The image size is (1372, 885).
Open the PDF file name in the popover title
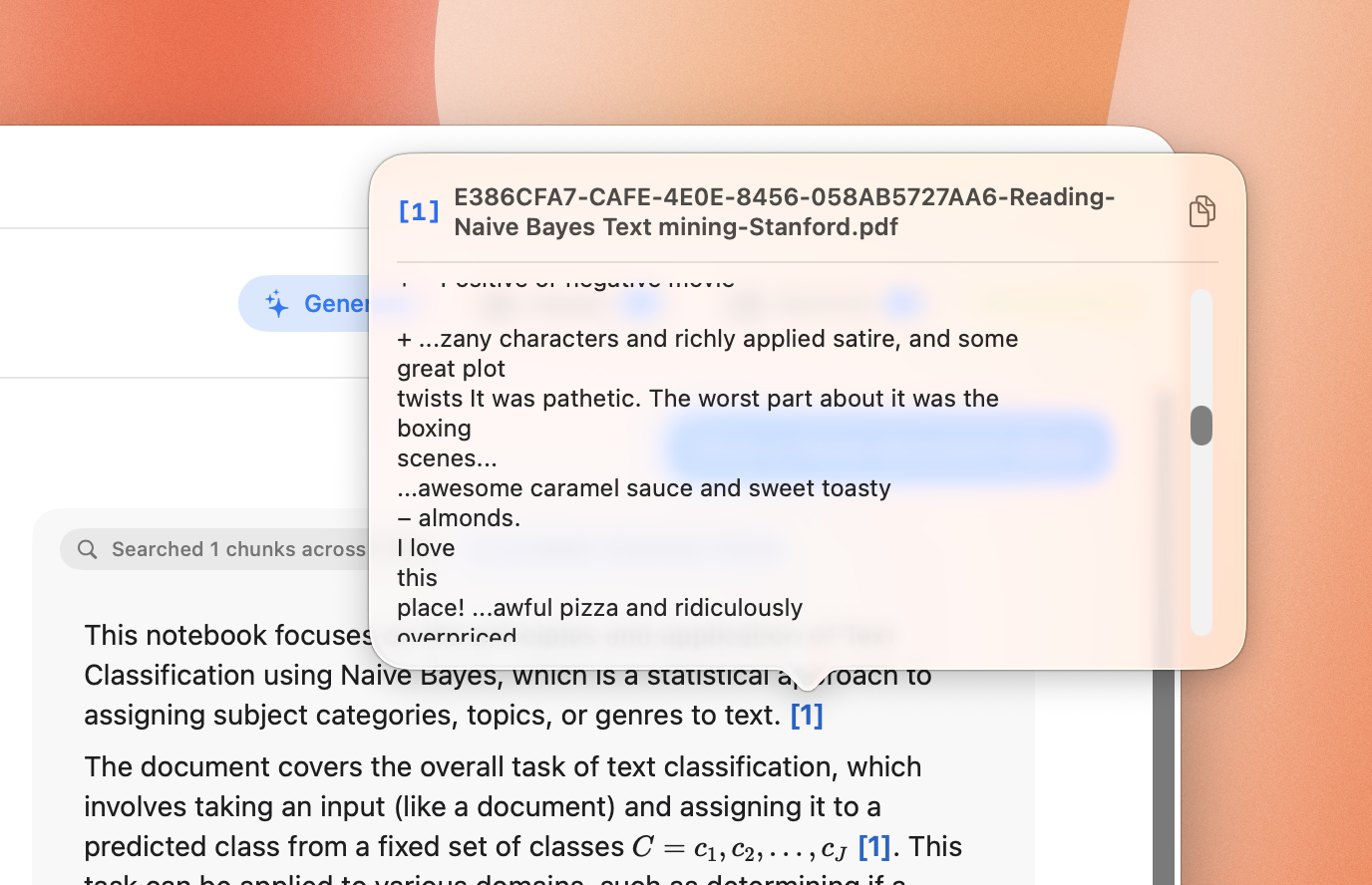point(785,211)
